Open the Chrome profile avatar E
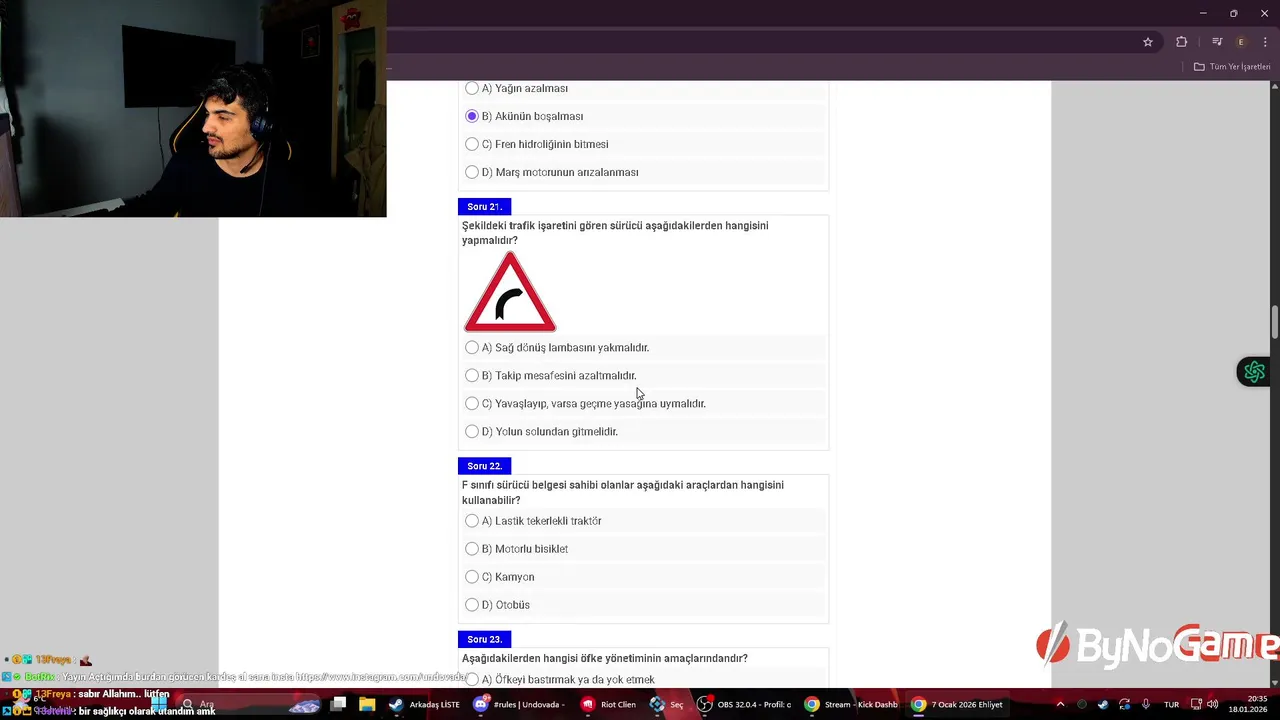1280x720 pixels. [x=1241, y=42]
